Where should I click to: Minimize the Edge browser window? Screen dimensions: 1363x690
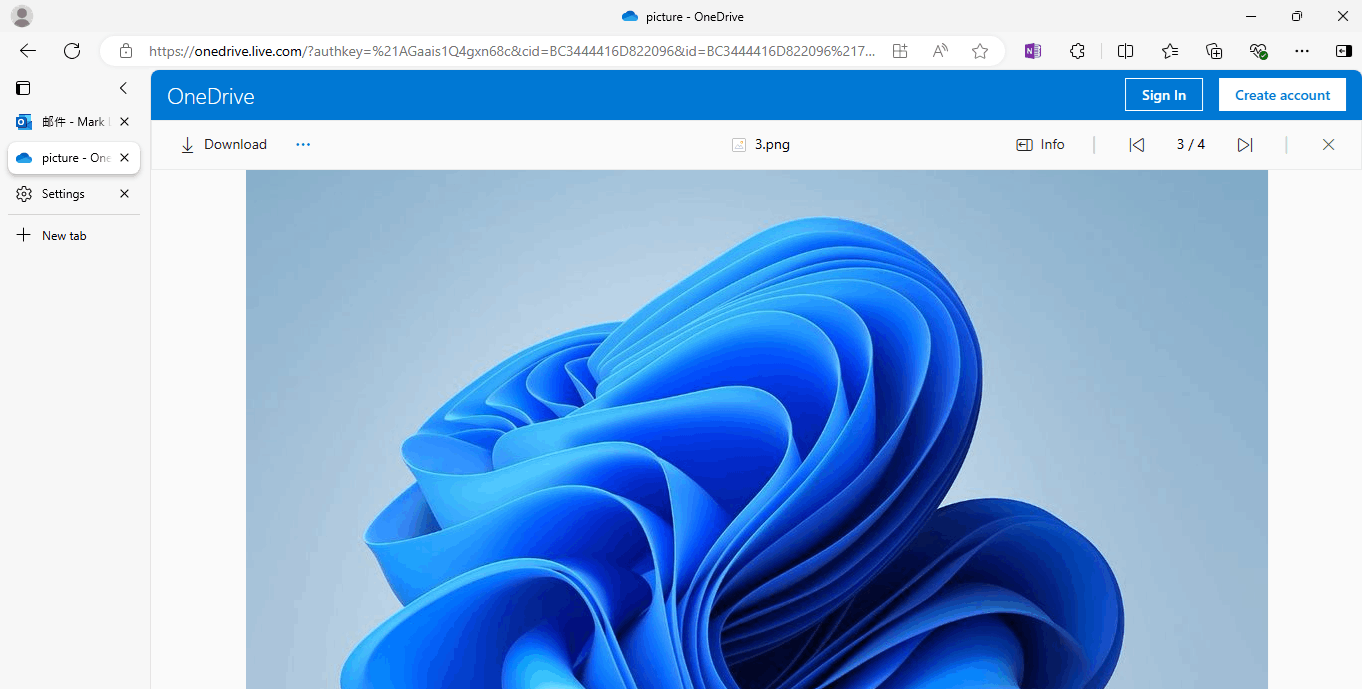(x=1251, y=16)
